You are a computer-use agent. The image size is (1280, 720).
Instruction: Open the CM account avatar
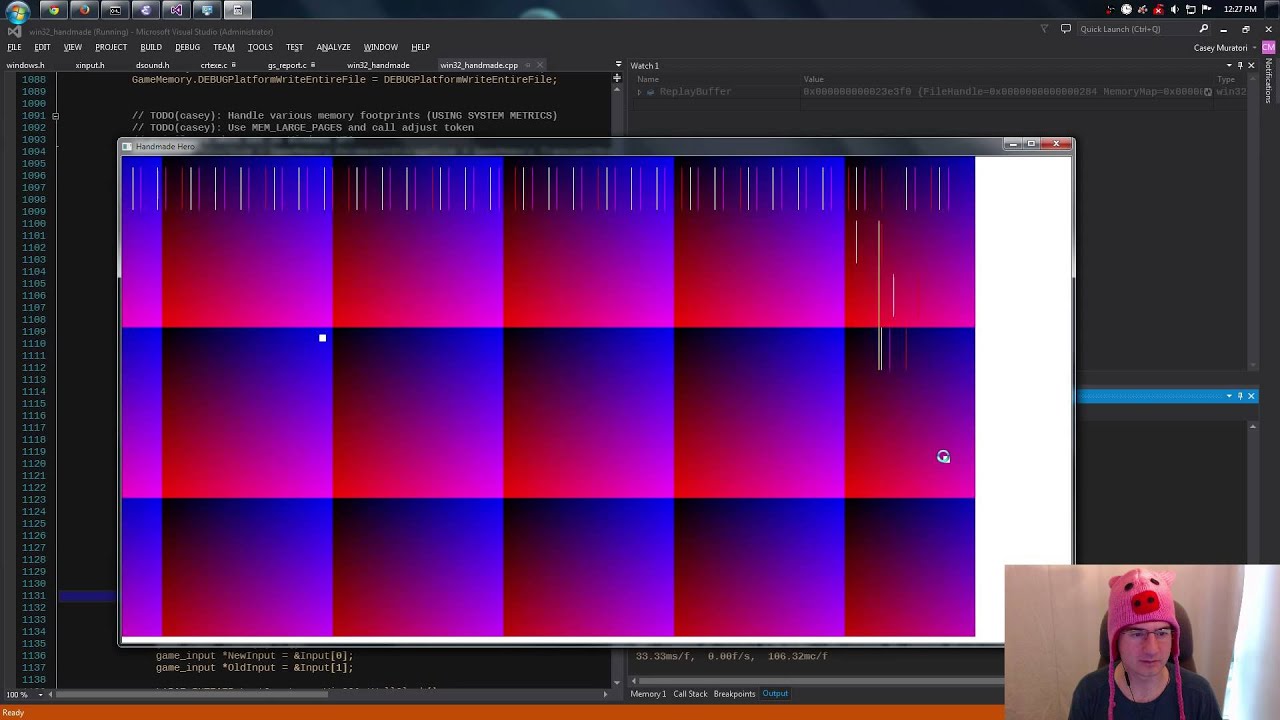click(x=1269, y=47)
